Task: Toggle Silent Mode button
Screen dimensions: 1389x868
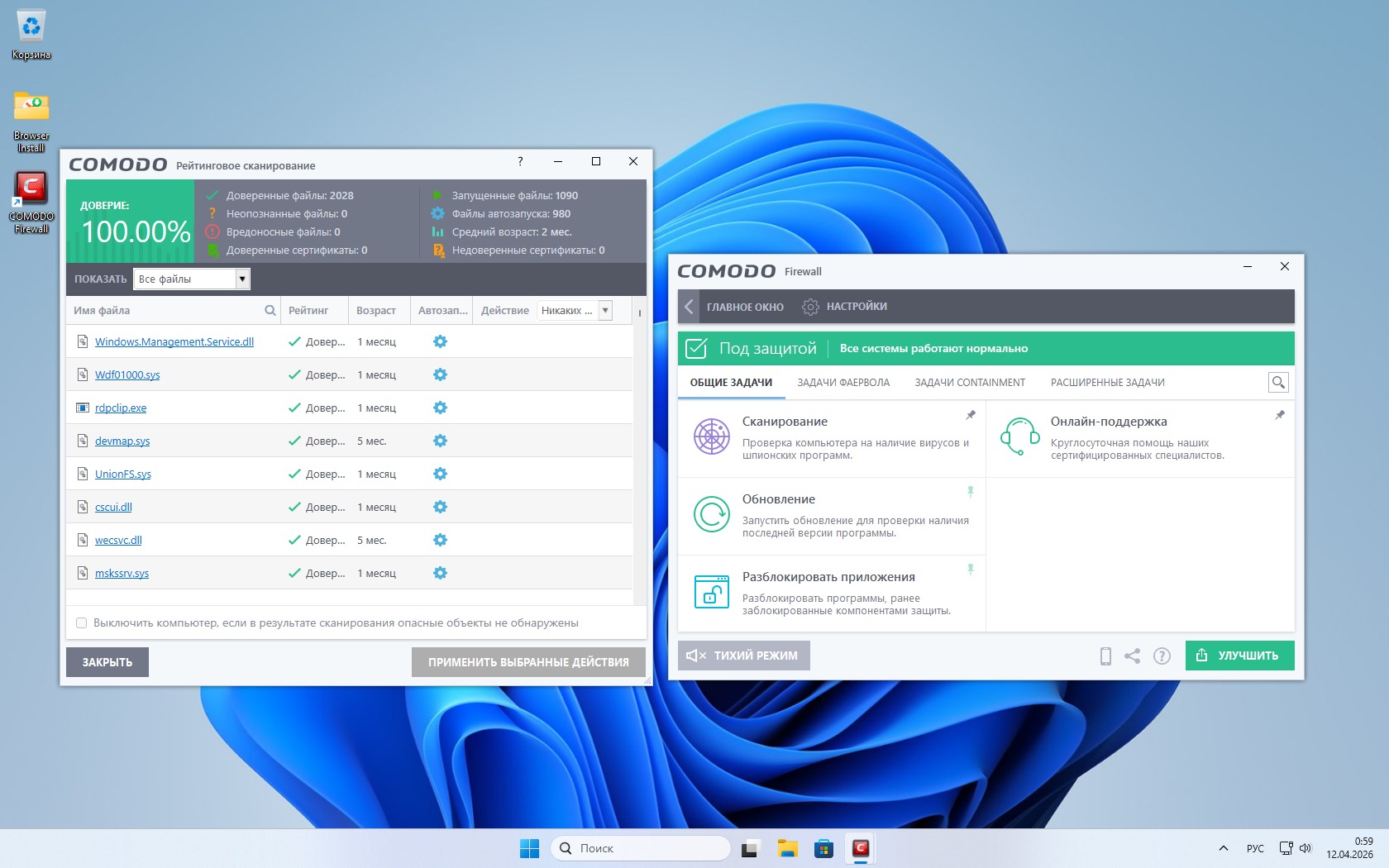Action: (743, 656)
